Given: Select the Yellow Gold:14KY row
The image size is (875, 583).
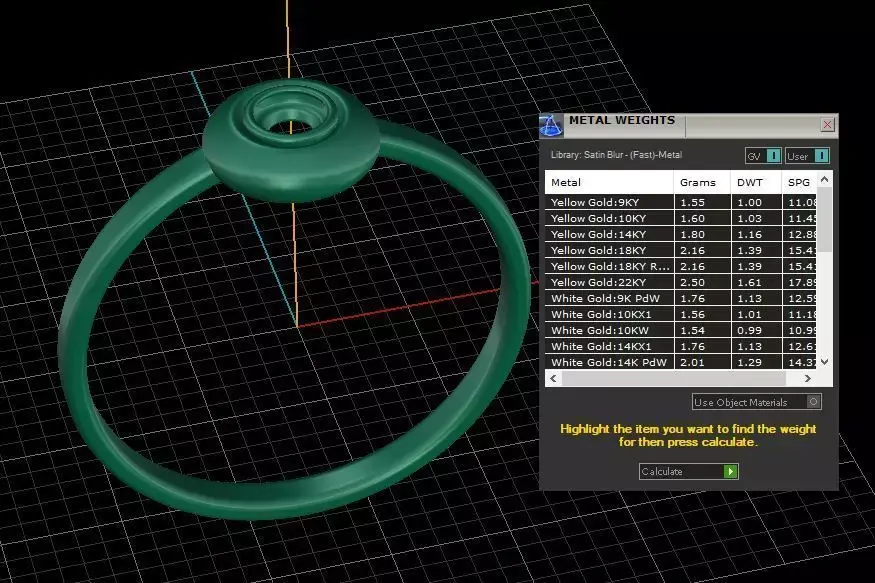Looking at the screenshot, I should pos(681,234).
